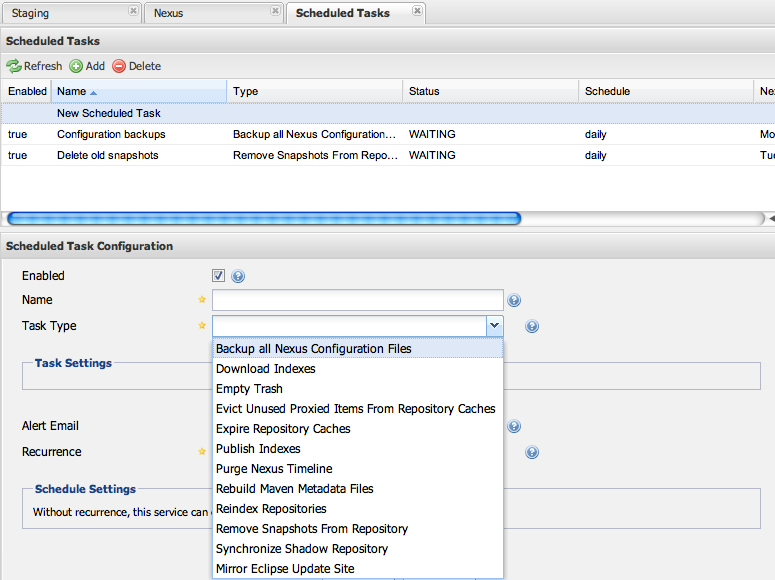Choose Mirror Eclipse Update Site option

pyautogui.click(x=358, y=569)
